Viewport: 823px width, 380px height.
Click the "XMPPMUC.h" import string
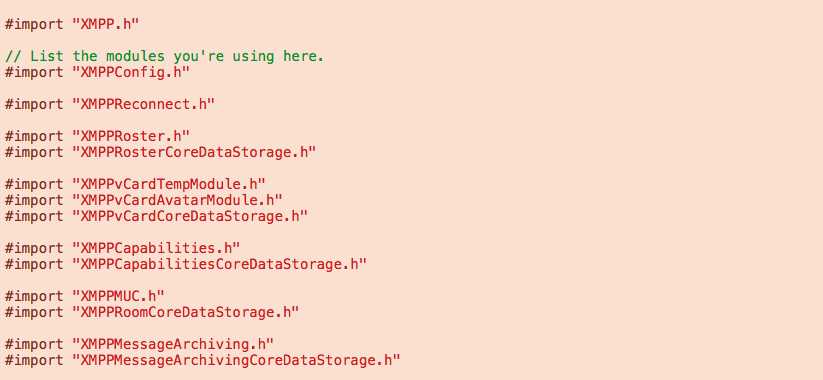118,296
